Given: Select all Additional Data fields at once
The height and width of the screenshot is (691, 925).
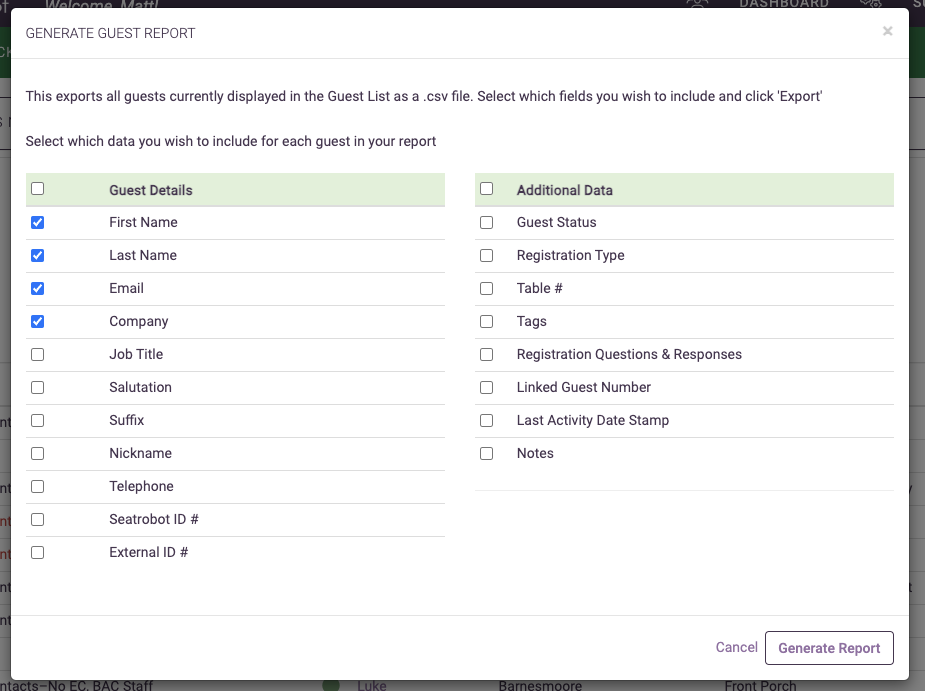Looking at the screenshot, I should 486,188.
